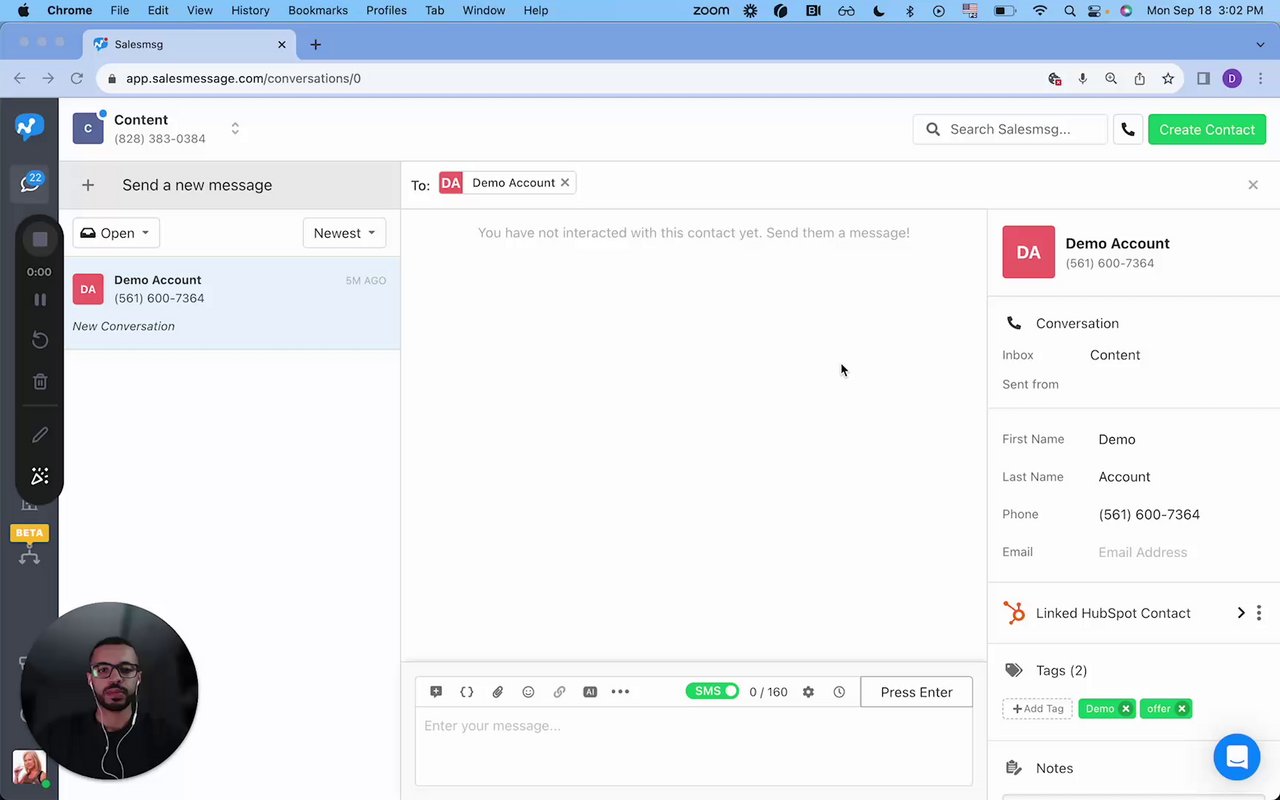1280x800 pixels.
Task: Click the Notes panel icon
Action: [x=1014, y=768]
